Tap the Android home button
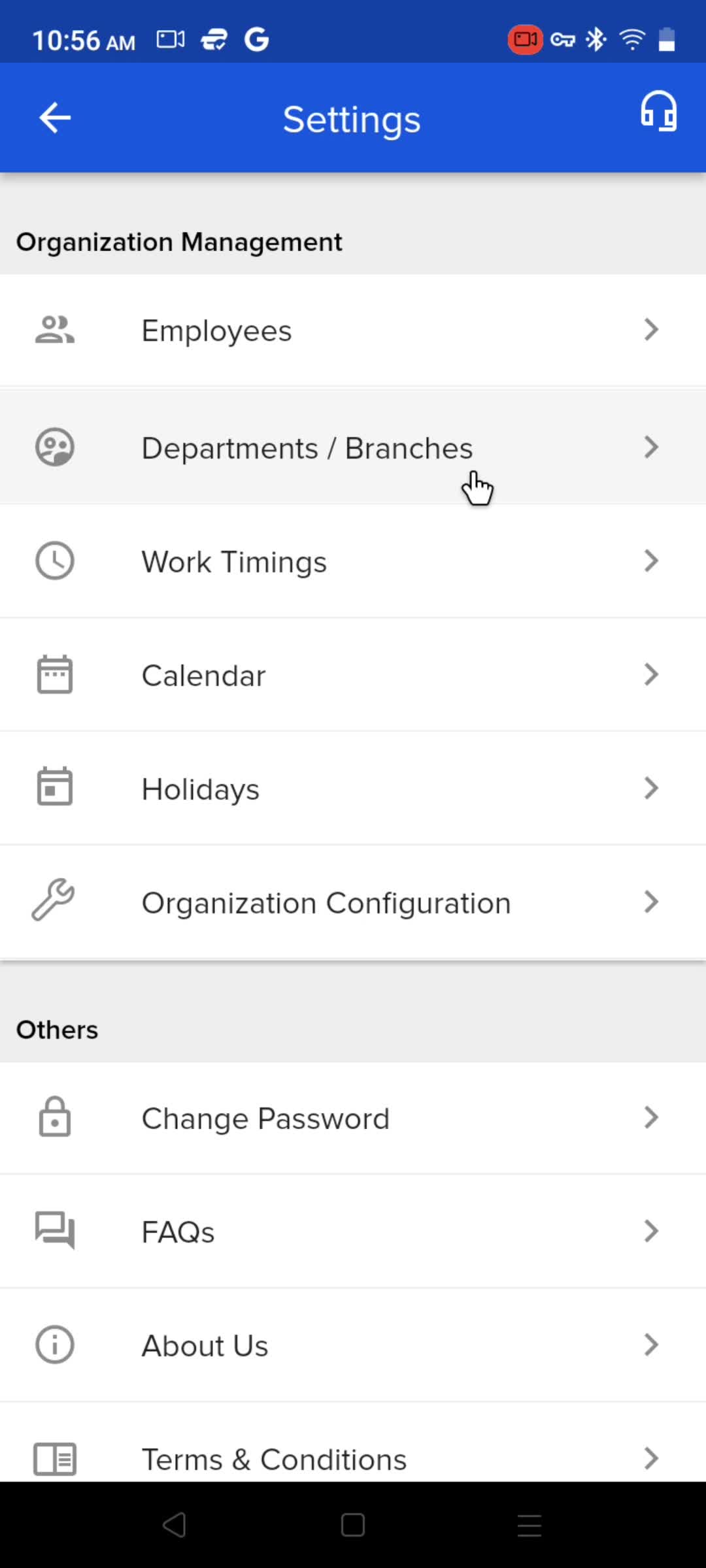 point(353,1526)
